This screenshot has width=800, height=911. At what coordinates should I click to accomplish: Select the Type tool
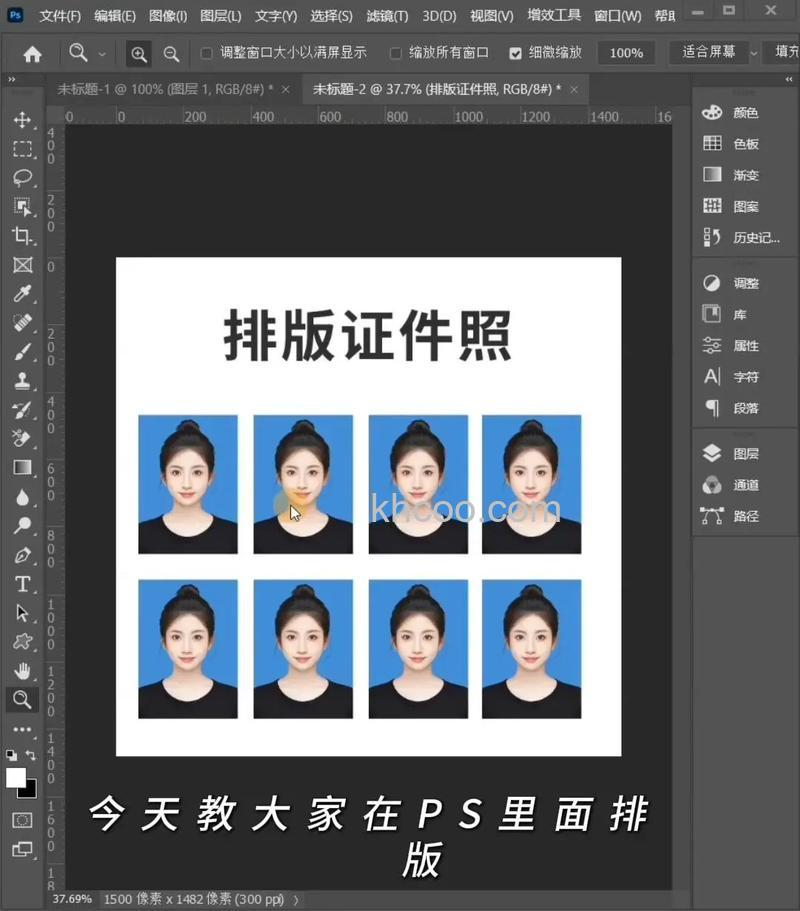click(x=22, y=584)
